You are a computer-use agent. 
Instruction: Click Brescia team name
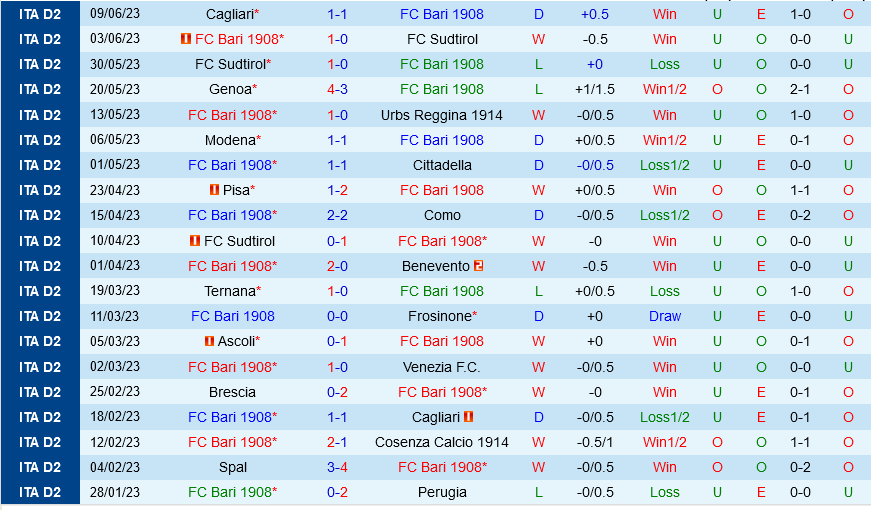coord(232,392)
